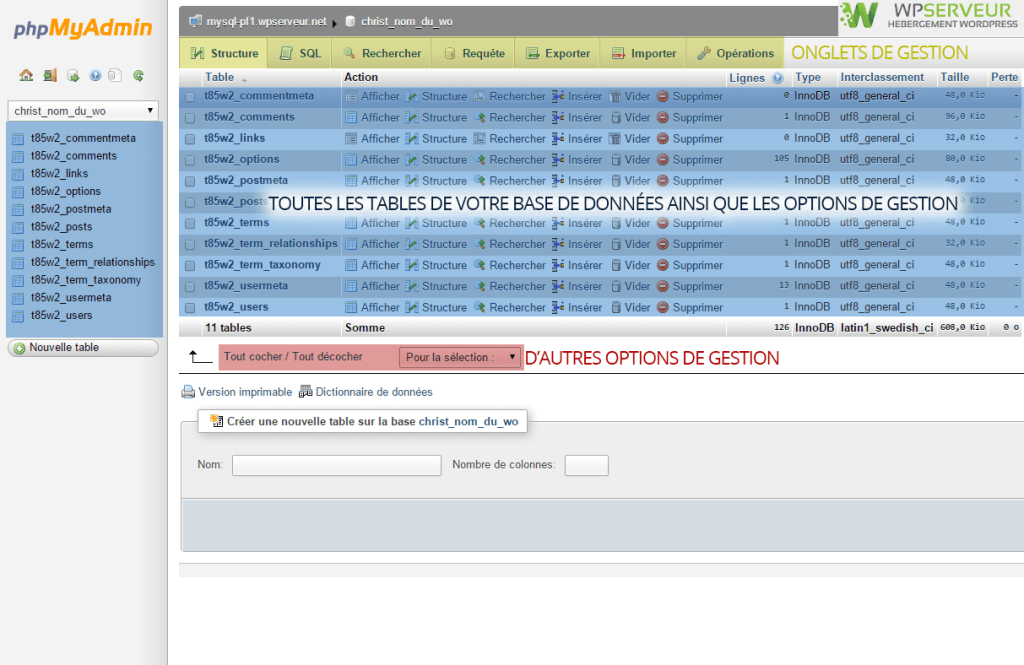Click Structure icon in t85w2_comments row

click(x=412, y=118)
